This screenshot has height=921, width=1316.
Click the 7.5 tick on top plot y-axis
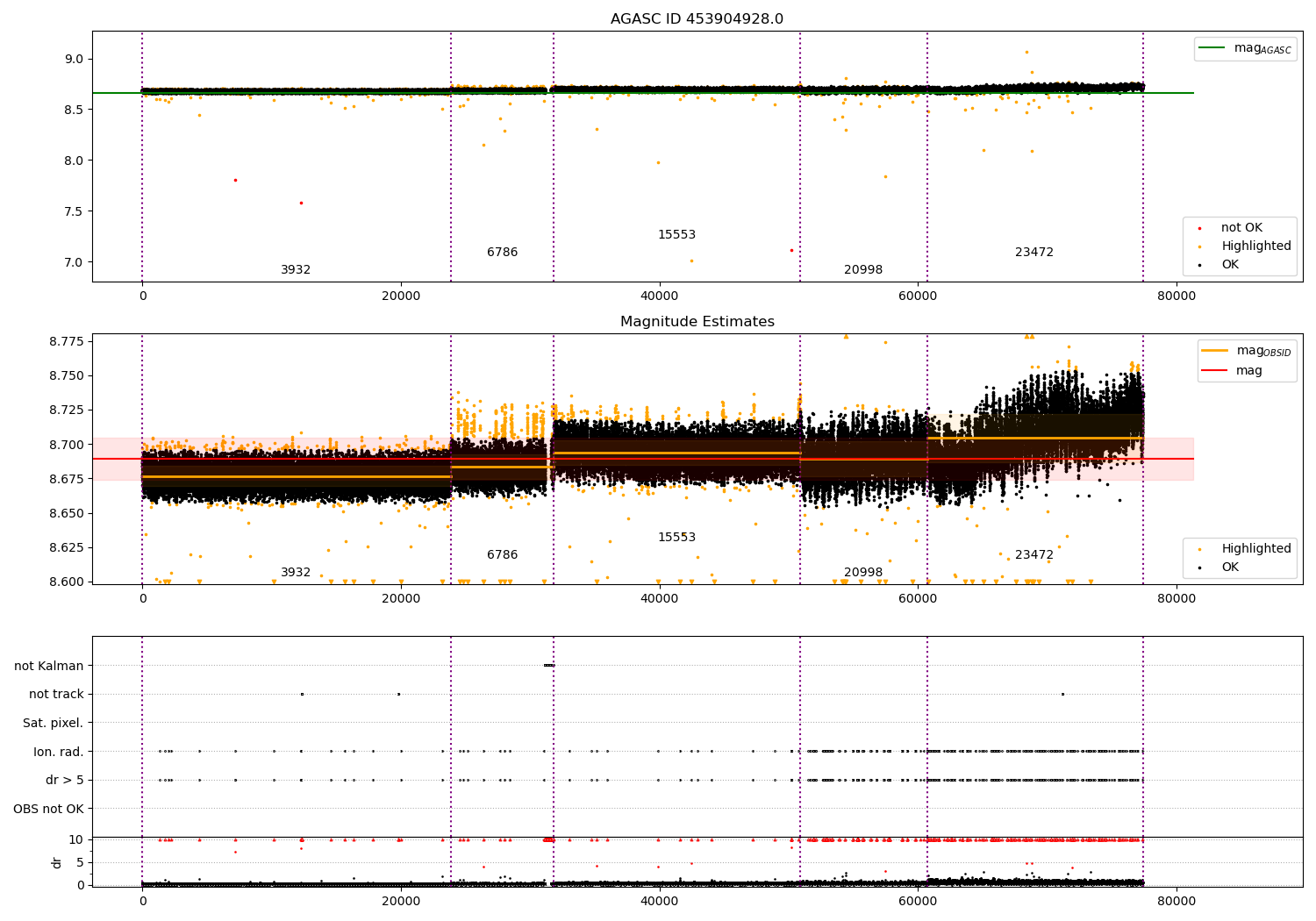click(x=73, y=211)
